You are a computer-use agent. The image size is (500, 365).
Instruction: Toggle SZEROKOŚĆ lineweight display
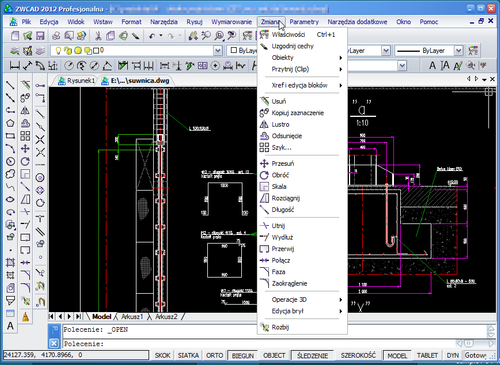(x=358, y=355)
